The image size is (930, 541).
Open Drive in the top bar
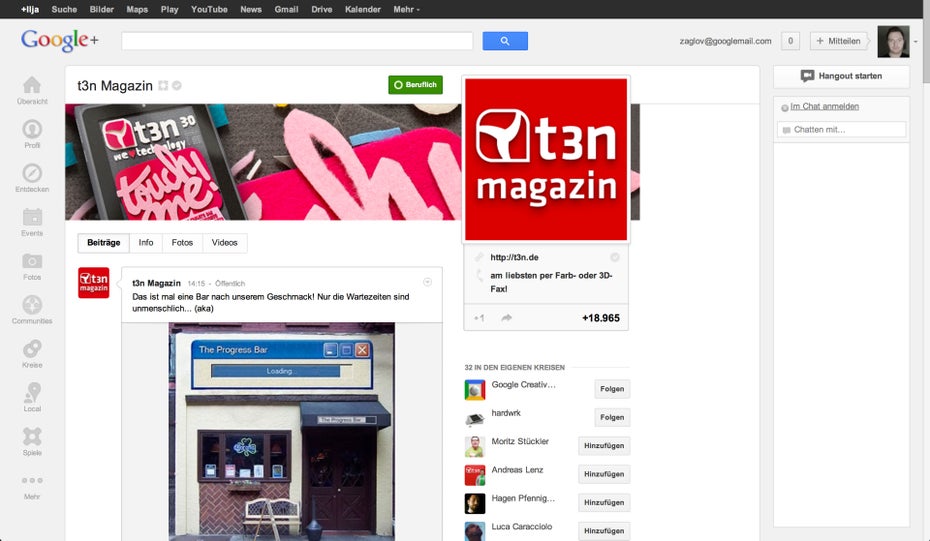tap(322, 9)
